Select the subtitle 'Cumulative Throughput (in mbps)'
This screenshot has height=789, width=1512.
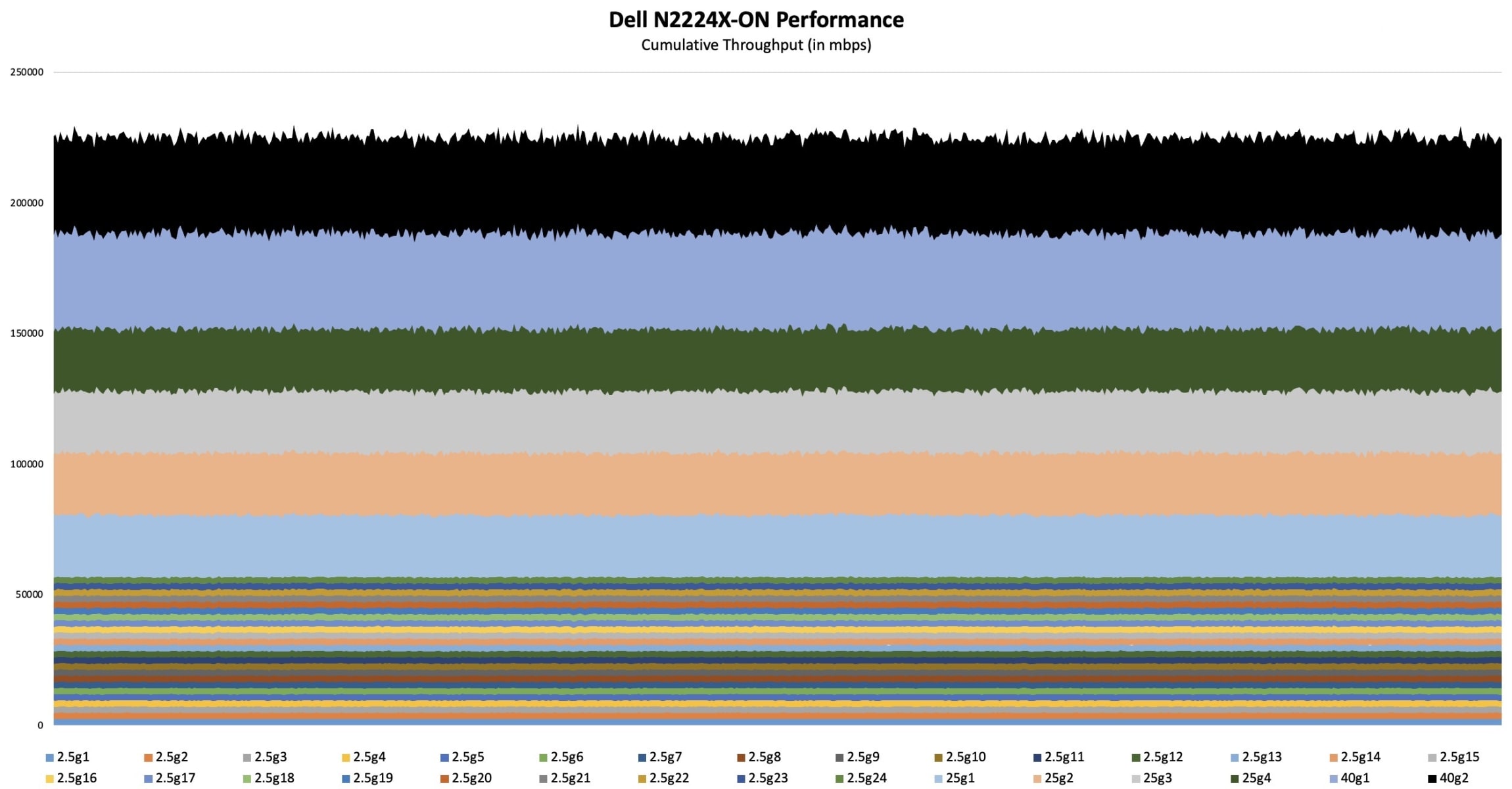pos(756,45)
